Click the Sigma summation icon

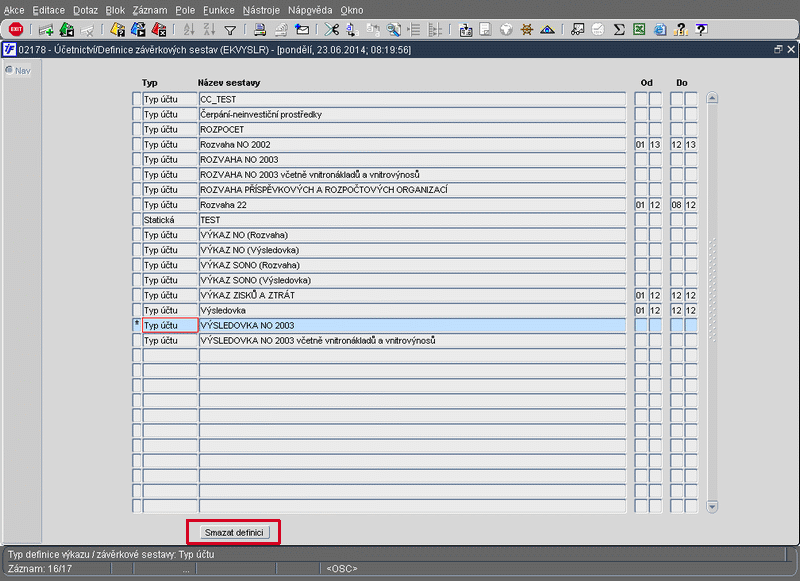(619, 30)
